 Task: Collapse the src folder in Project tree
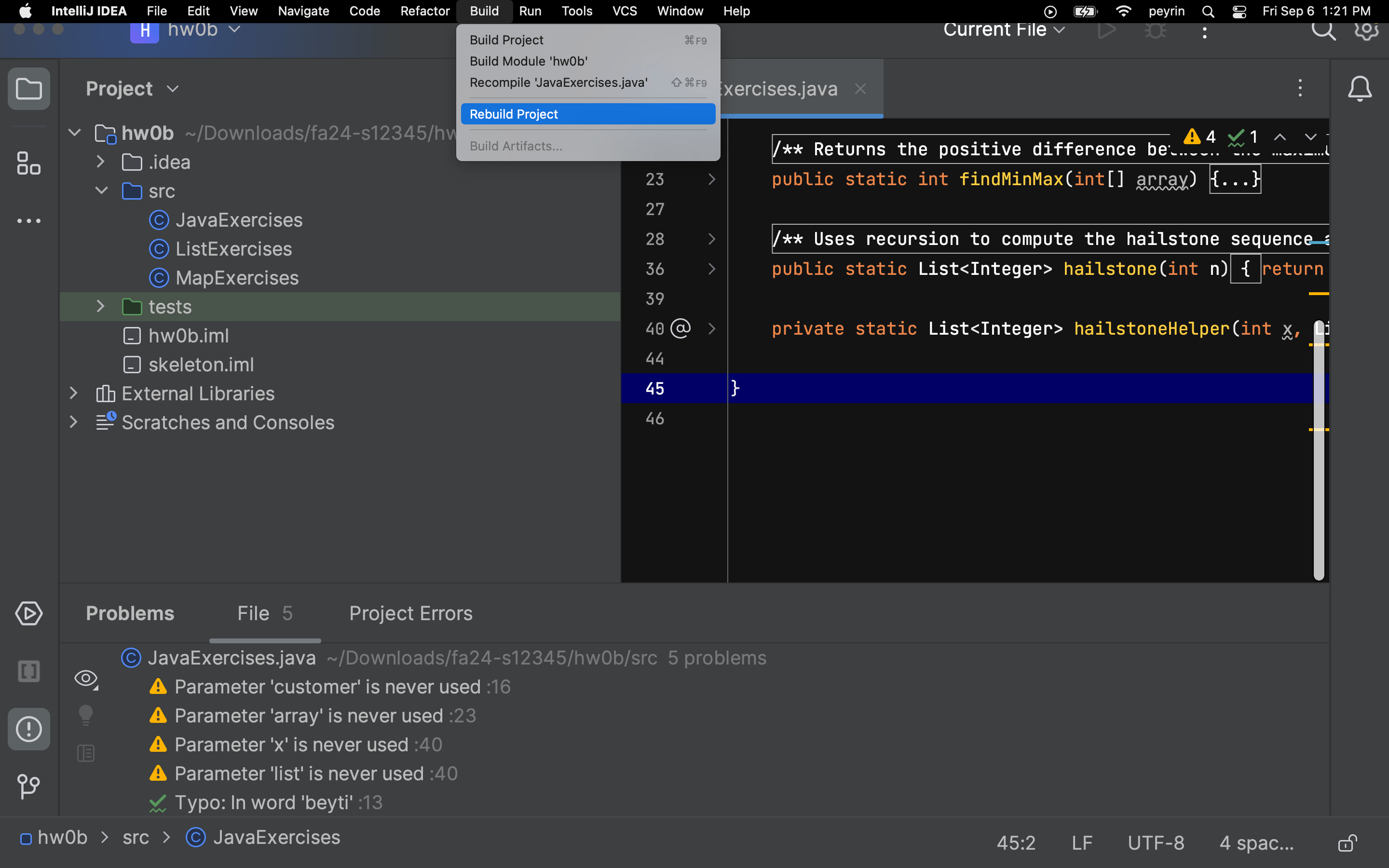101,190
